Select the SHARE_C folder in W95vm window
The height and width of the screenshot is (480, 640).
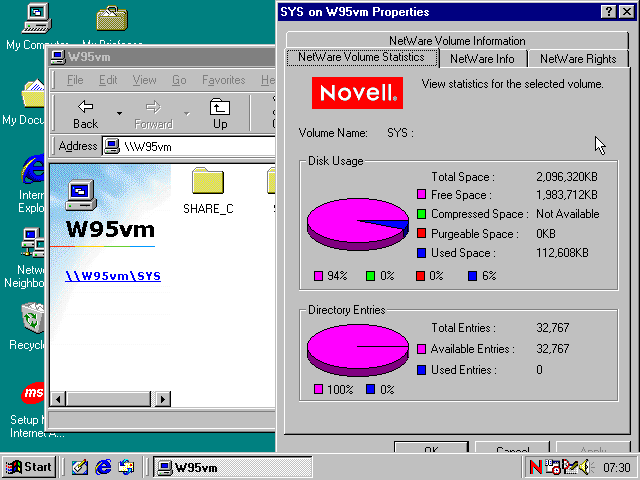point(208,191)
